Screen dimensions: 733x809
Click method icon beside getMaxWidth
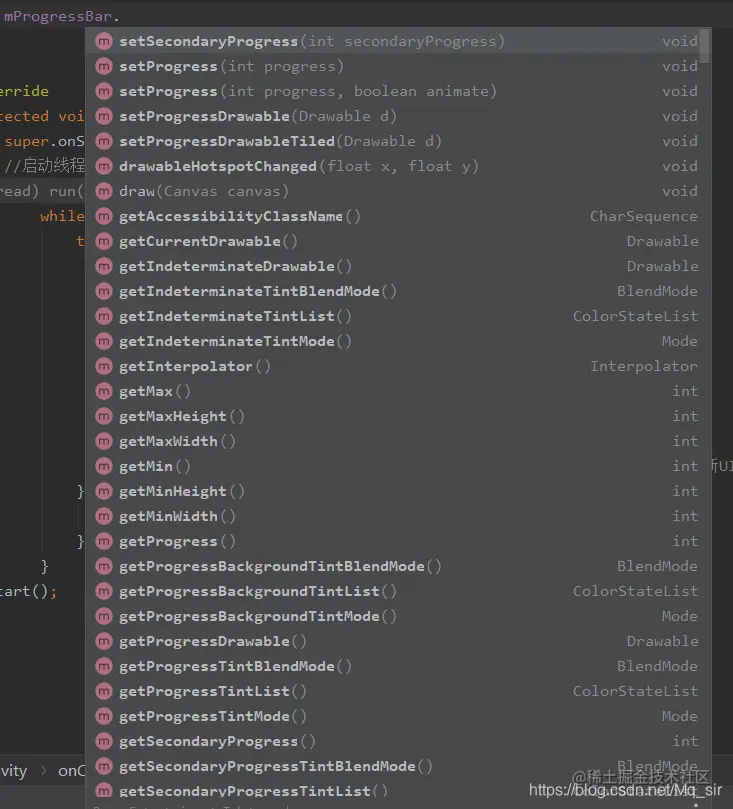pos(104,441)
